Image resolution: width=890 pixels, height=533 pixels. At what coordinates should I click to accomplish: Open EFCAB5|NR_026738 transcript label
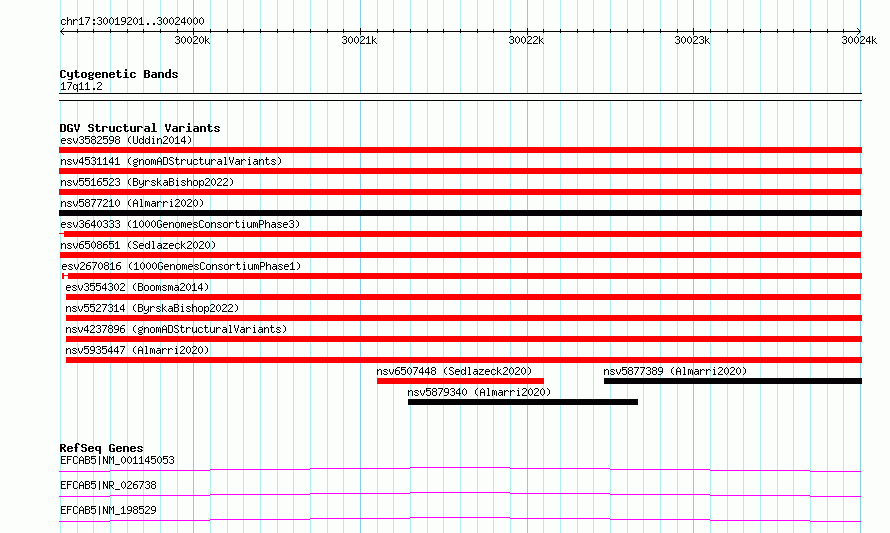click(x=108, y=485)
